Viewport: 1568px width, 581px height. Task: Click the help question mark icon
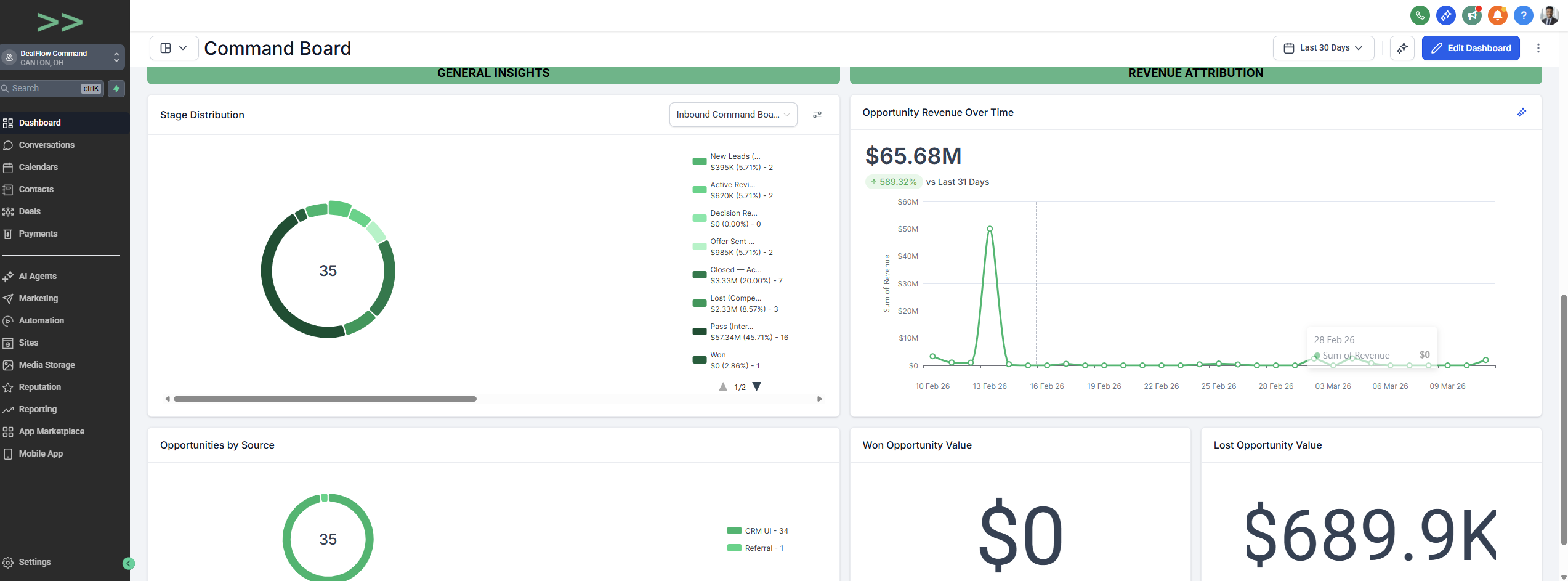click(x=1524, y=15)
